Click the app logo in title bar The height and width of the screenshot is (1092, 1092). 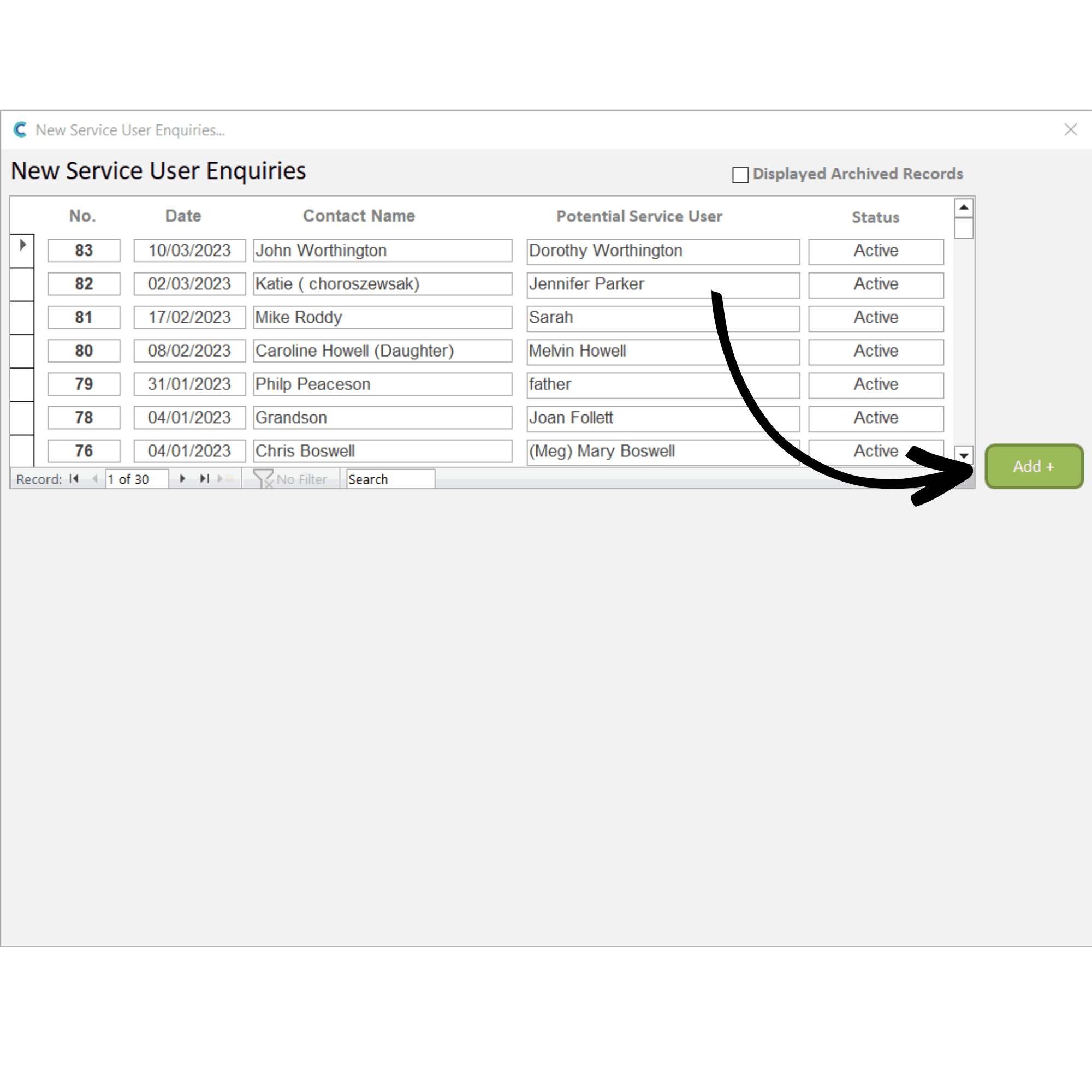(x=20, y=130)
